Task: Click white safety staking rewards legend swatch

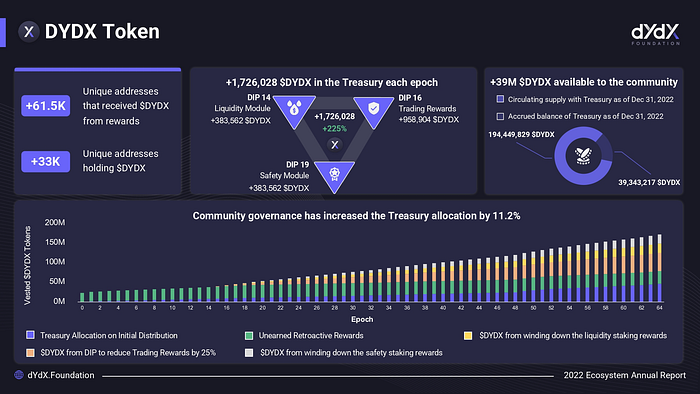Action: coord(249,353)
